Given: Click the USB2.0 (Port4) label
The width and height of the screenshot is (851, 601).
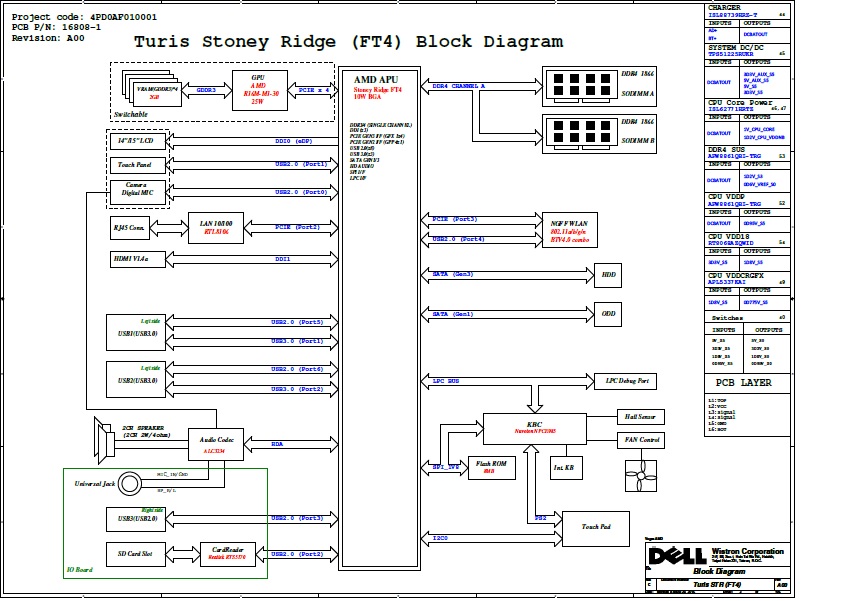Looking at the screenshot, I should tap(458, 239).
